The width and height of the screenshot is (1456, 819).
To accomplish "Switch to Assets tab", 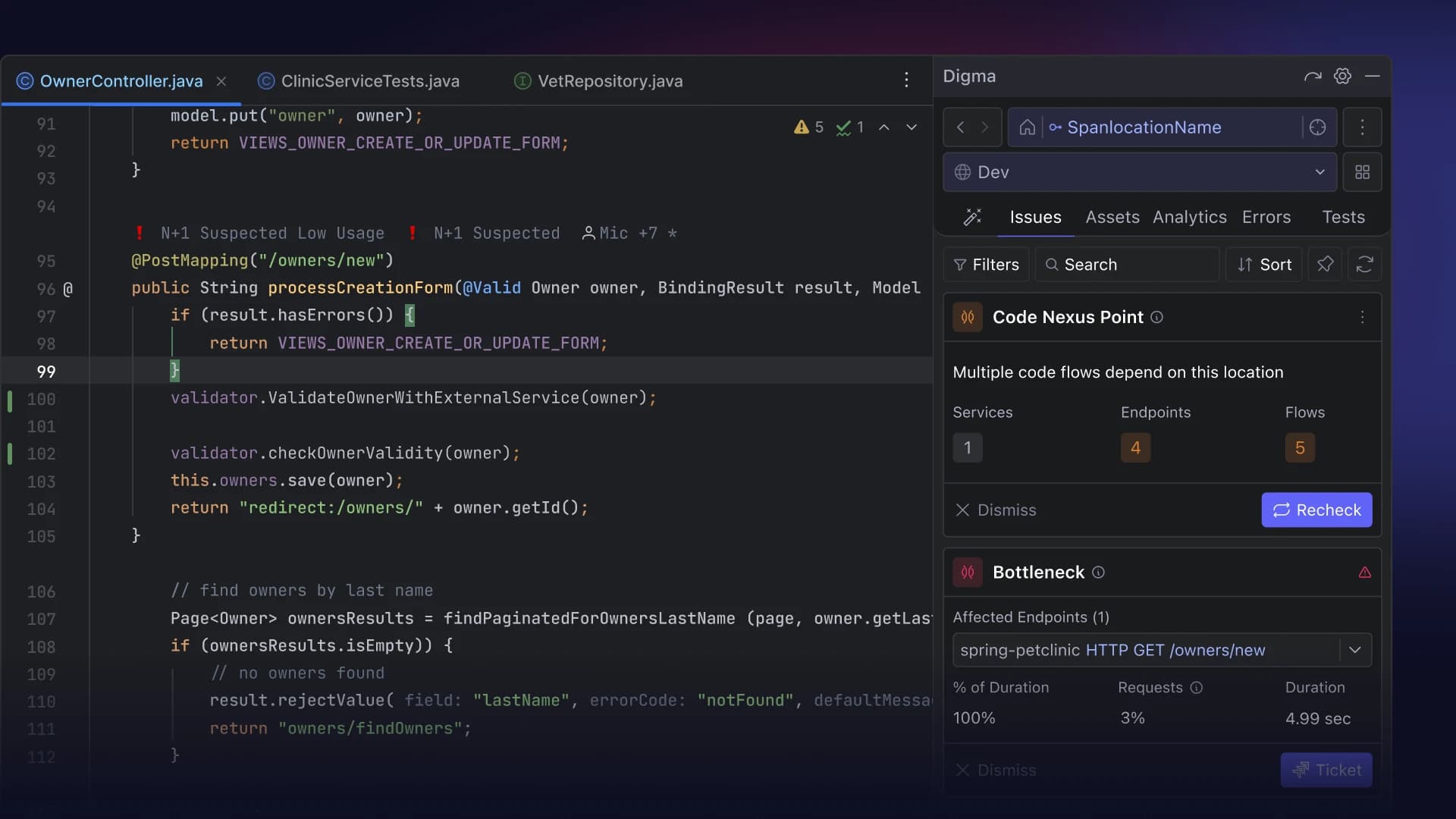I will (1112, 218).
